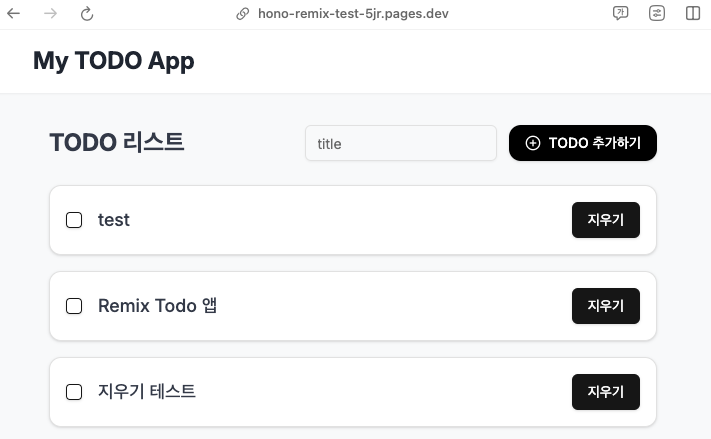This screenshot has height=439, width=711.
Task: Check the 'Remix Todo 앱' checkbox
Action: tap(74, 306)
